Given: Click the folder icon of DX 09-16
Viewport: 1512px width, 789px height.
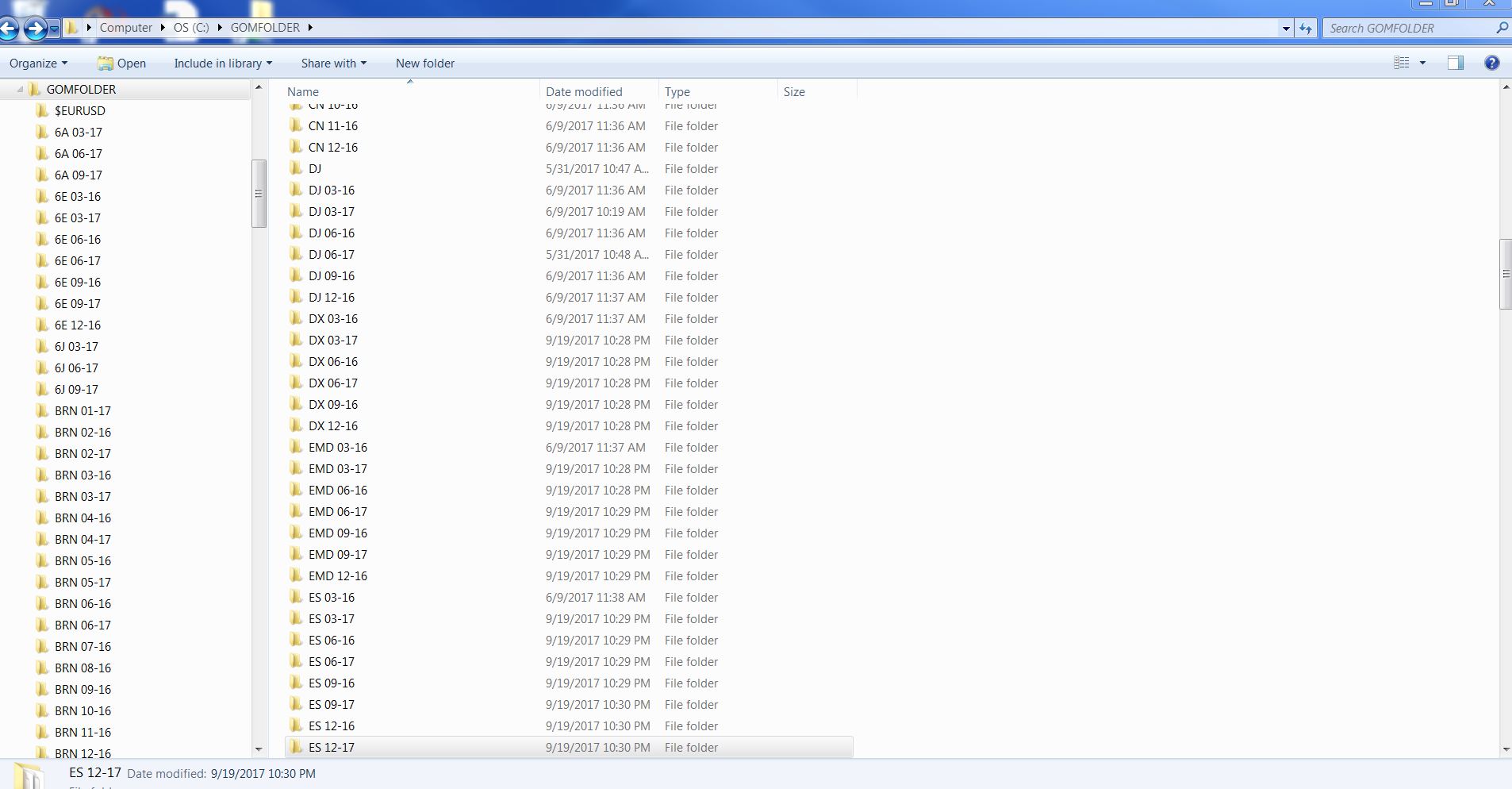Looking at the screenshot, I should coord(295,404).
